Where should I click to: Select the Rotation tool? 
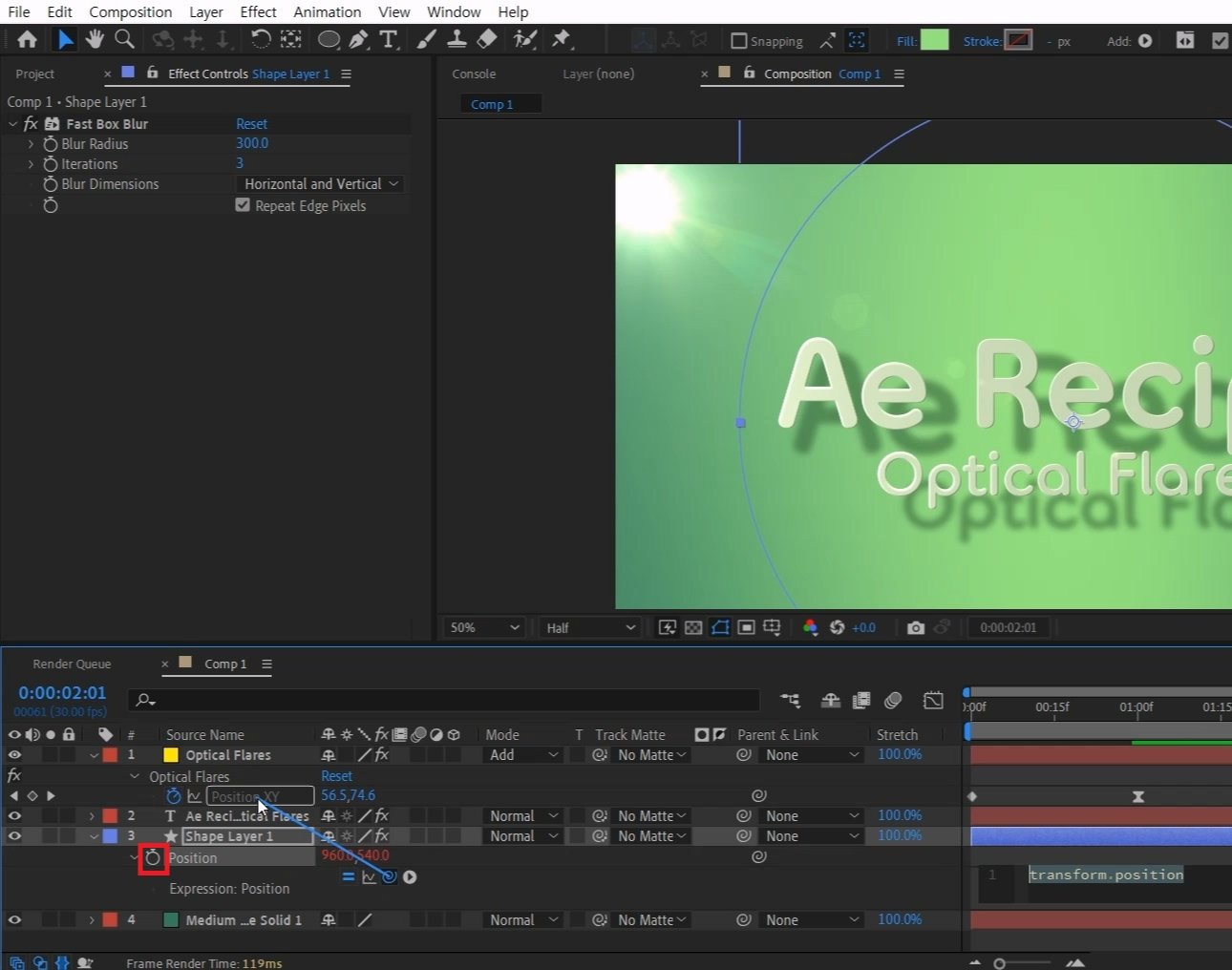pyautogui.click(x=260, y=39)
